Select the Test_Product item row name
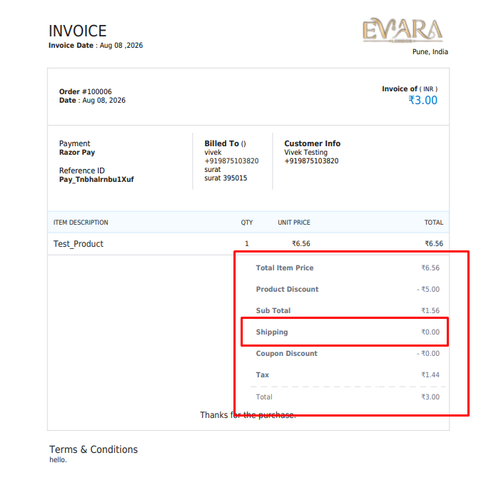The height and width of the screenshot is (500, 499). click(x=78, y=244)
